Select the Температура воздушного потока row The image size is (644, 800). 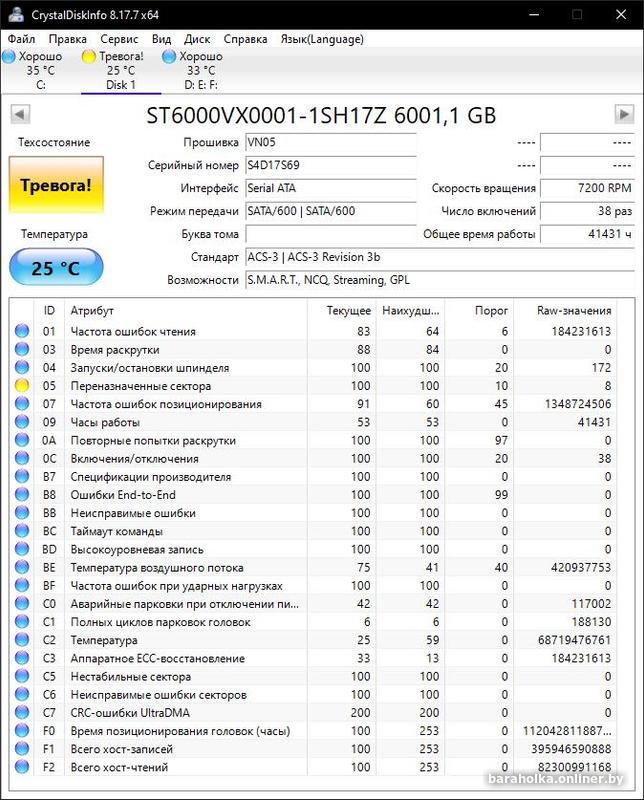click(x=313, y=567)
